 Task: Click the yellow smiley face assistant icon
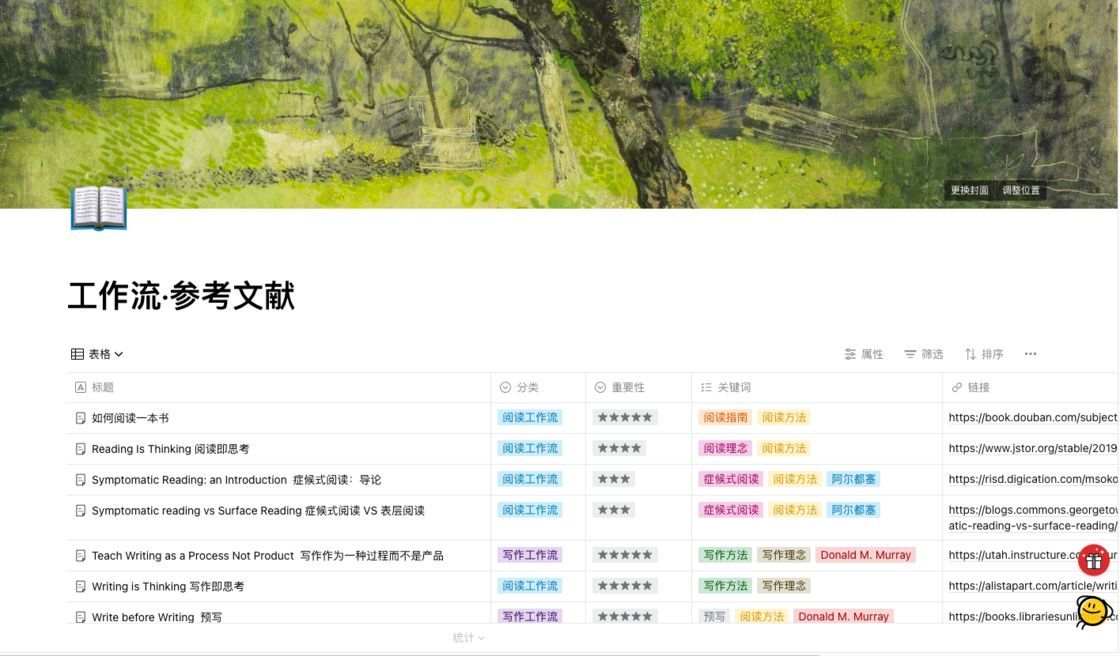pos(1094,611)
